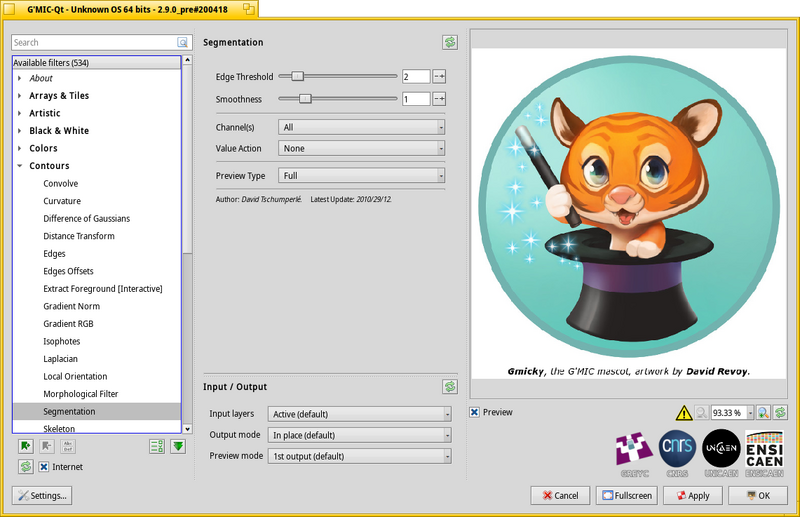Click the Smoothness value field

pos(416,99)
